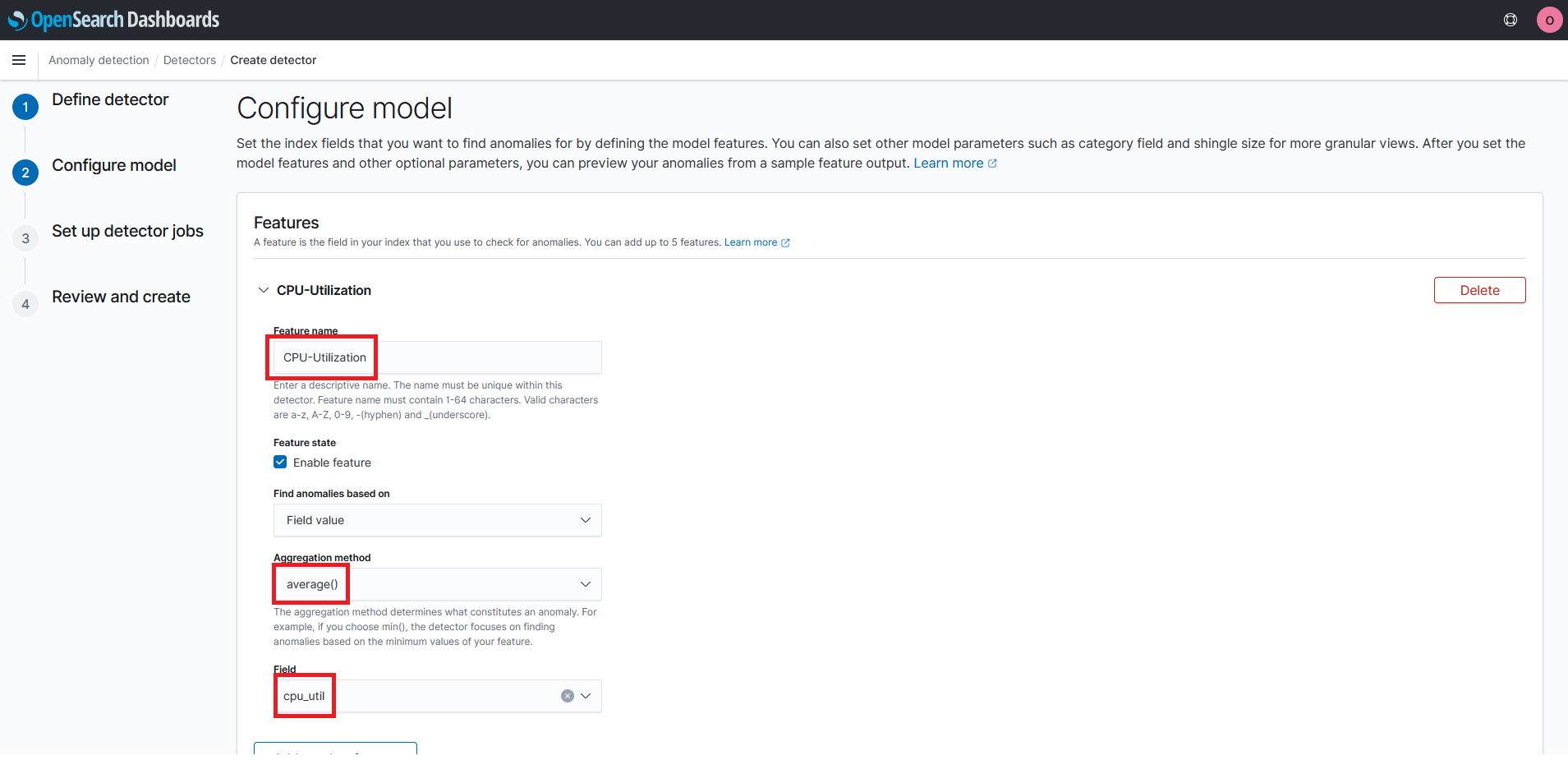1568x760 pixels.
Task: Open the help menu icon
Action: click(1510, 20)
